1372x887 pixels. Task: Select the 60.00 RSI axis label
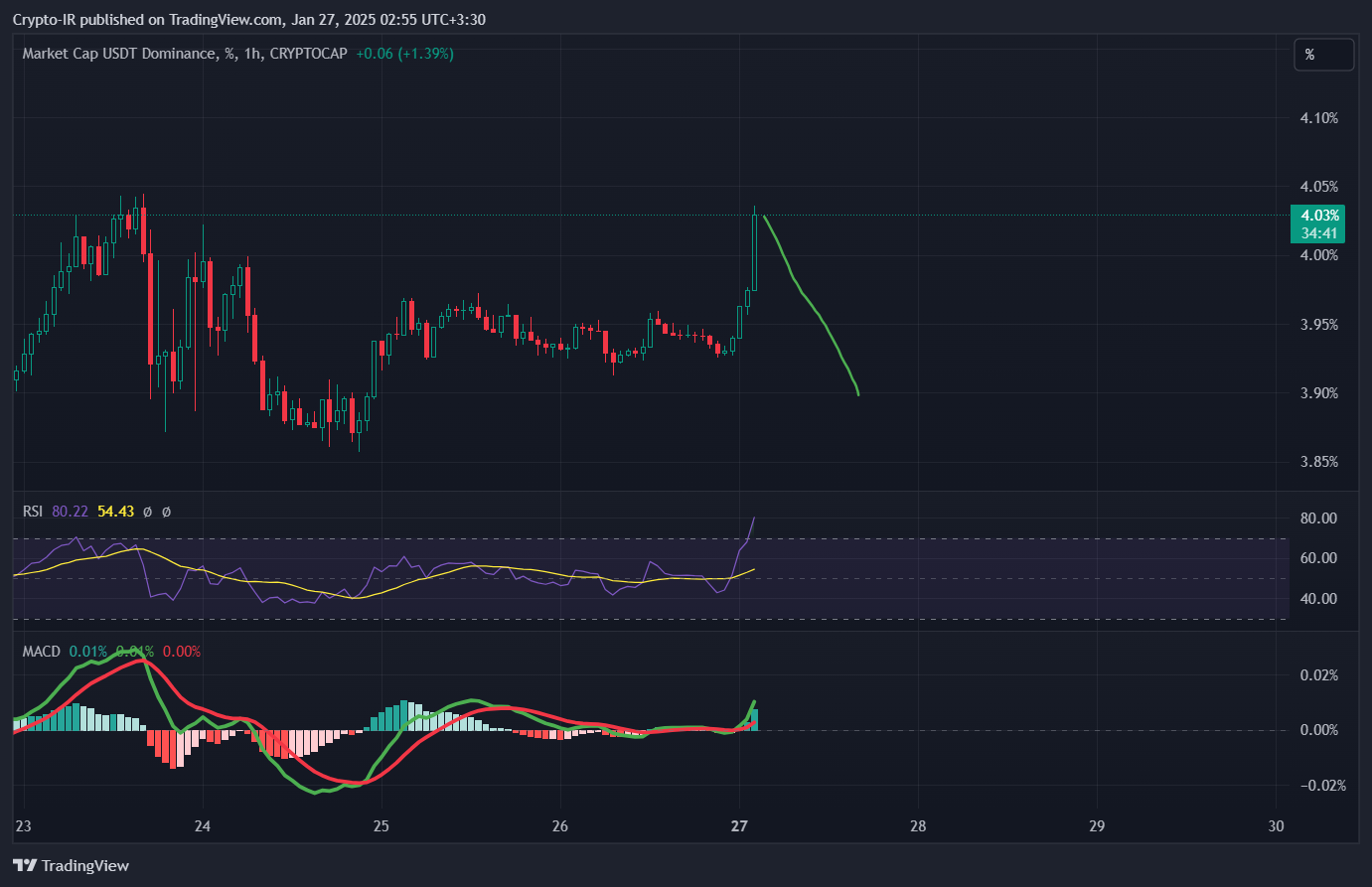(x=1318, y=558)
